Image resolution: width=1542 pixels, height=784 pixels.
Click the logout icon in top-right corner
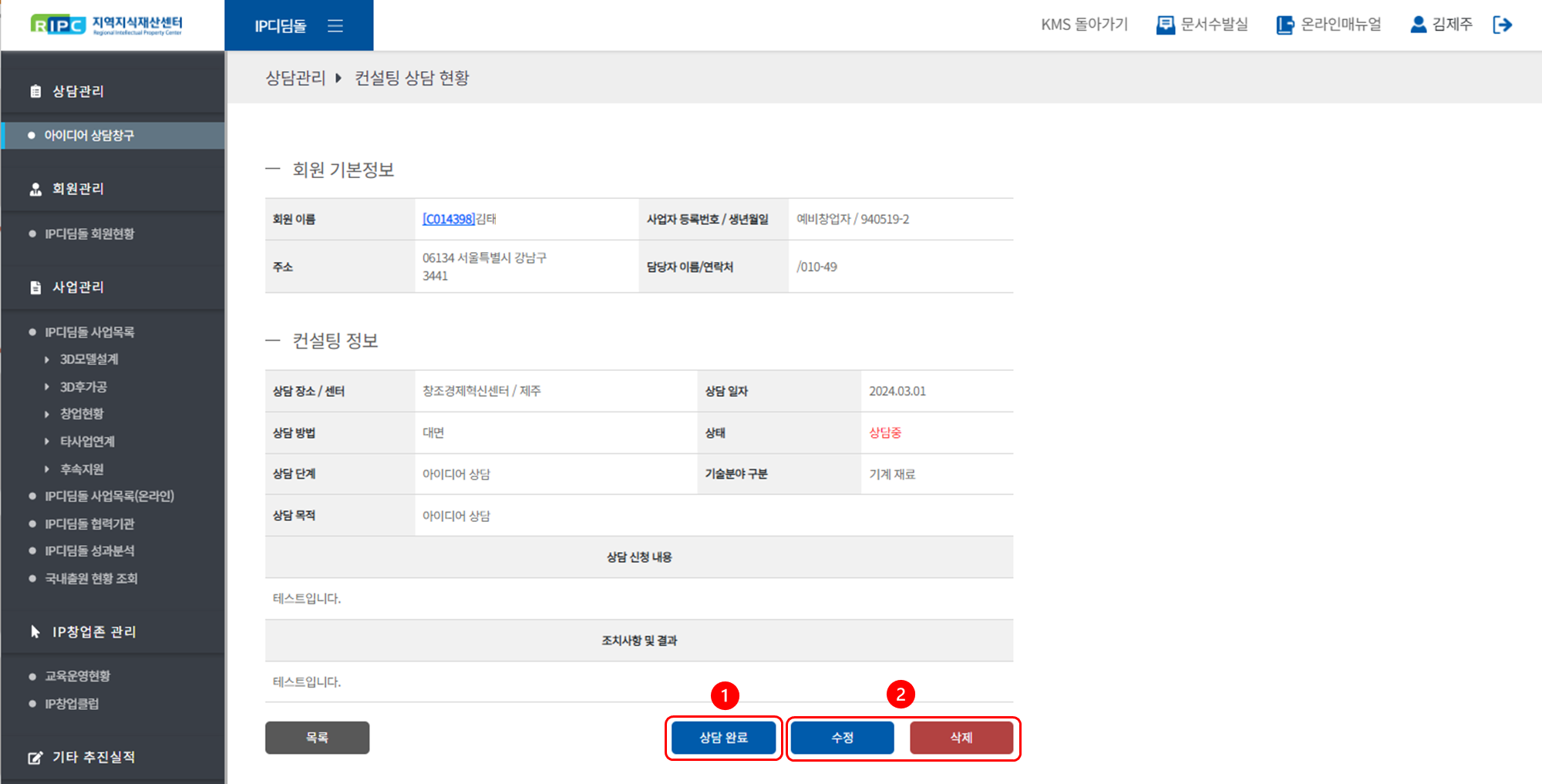[x=1502, y=25]
